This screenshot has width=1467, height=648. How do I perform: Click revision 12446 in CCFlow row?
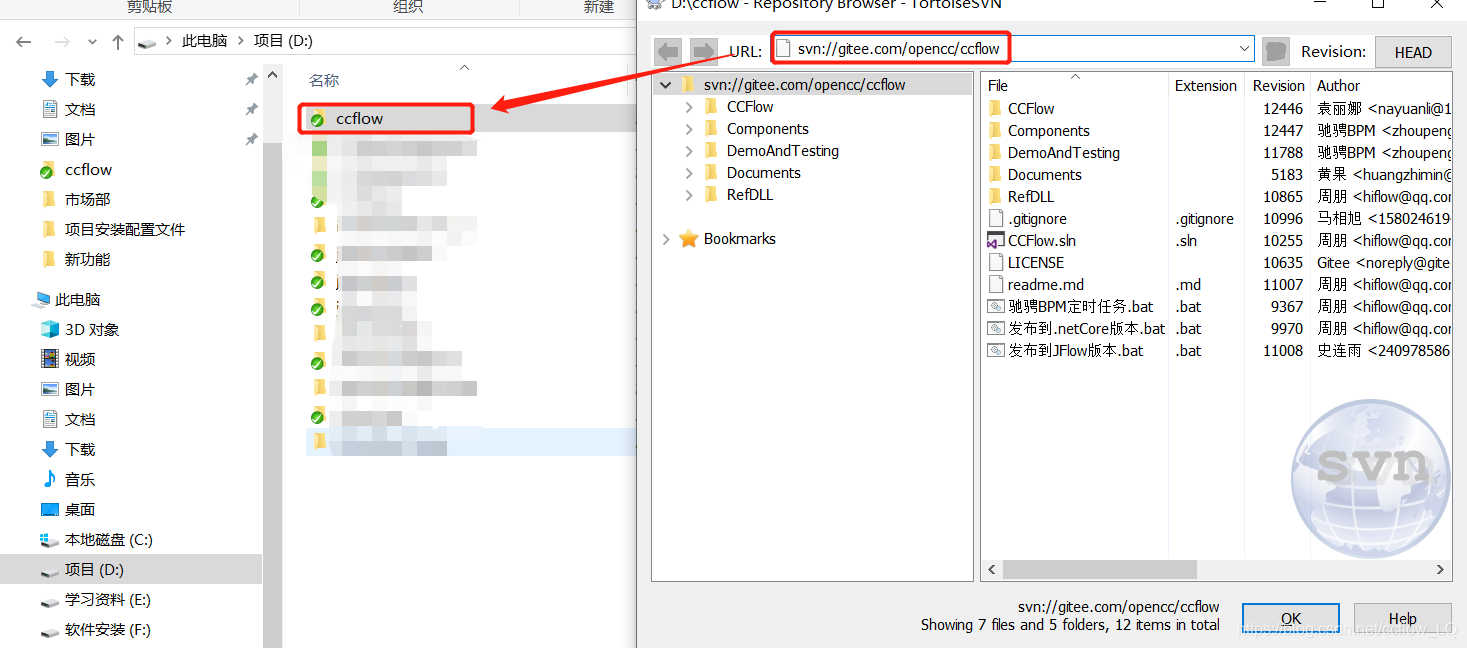coord(1282,109)
